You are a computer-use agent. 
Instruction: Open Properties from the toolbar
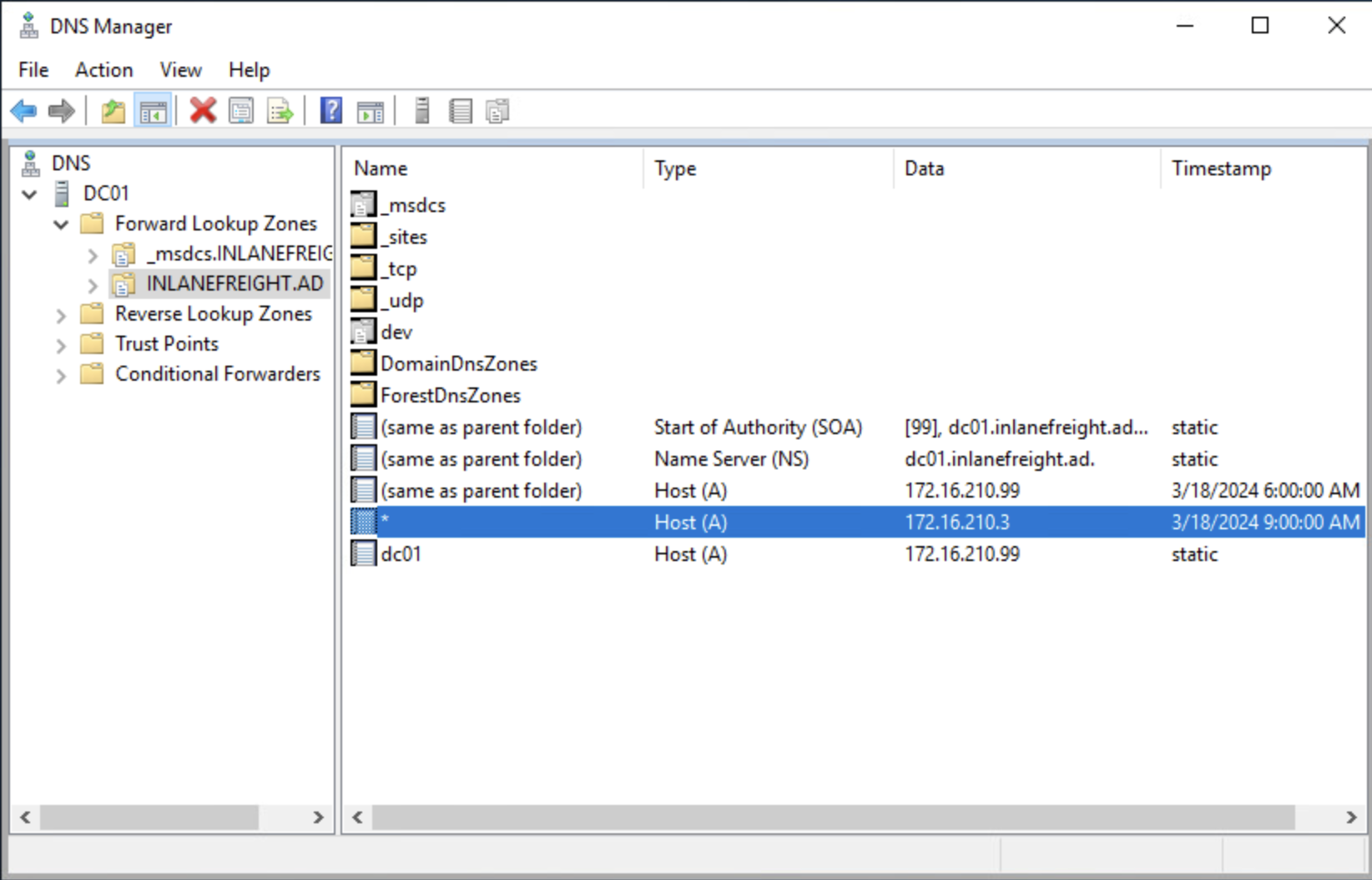241,110
